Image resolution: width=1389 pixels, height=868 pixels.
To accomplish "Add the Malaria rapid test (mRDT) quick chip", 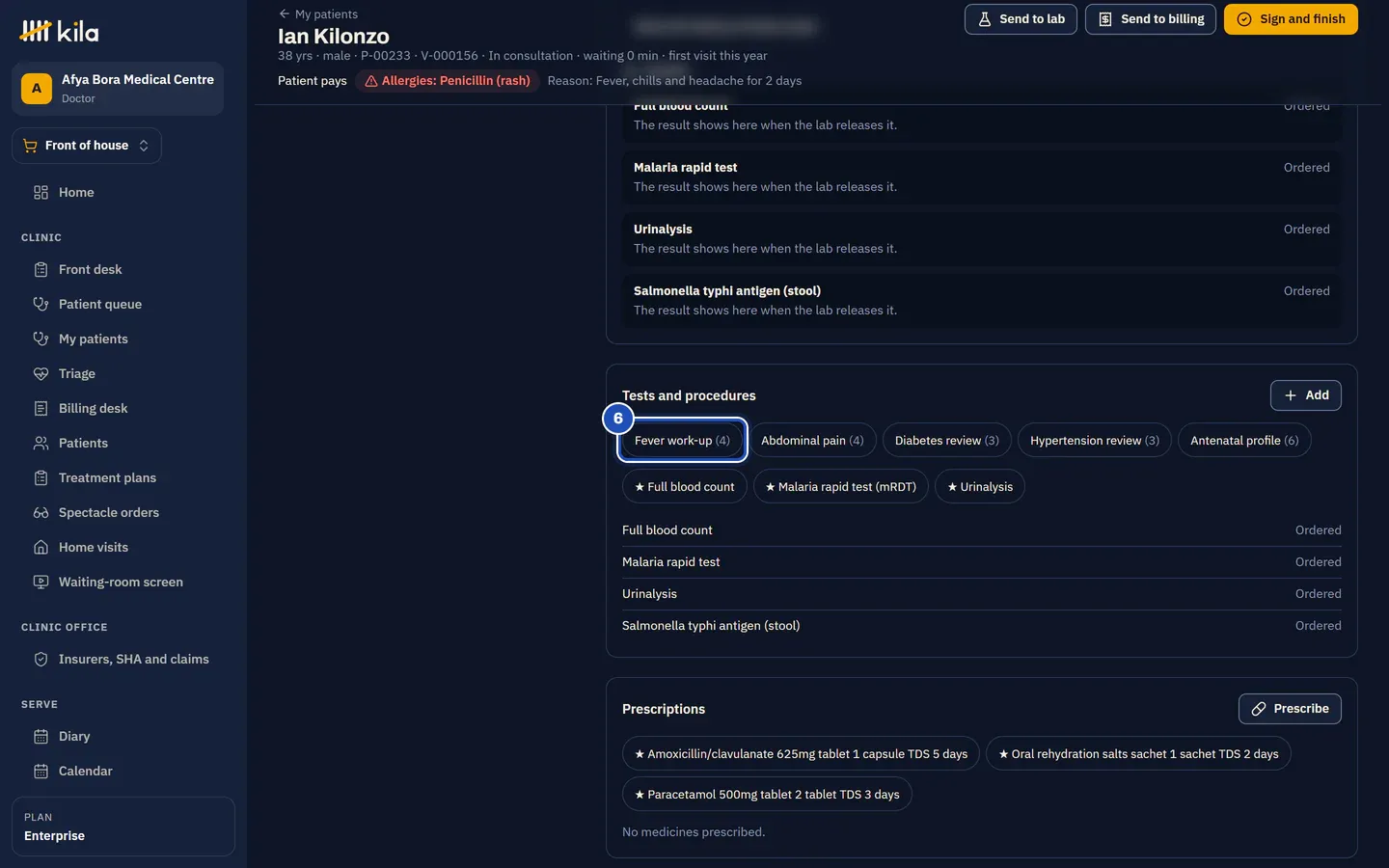I will coord(841,486).
